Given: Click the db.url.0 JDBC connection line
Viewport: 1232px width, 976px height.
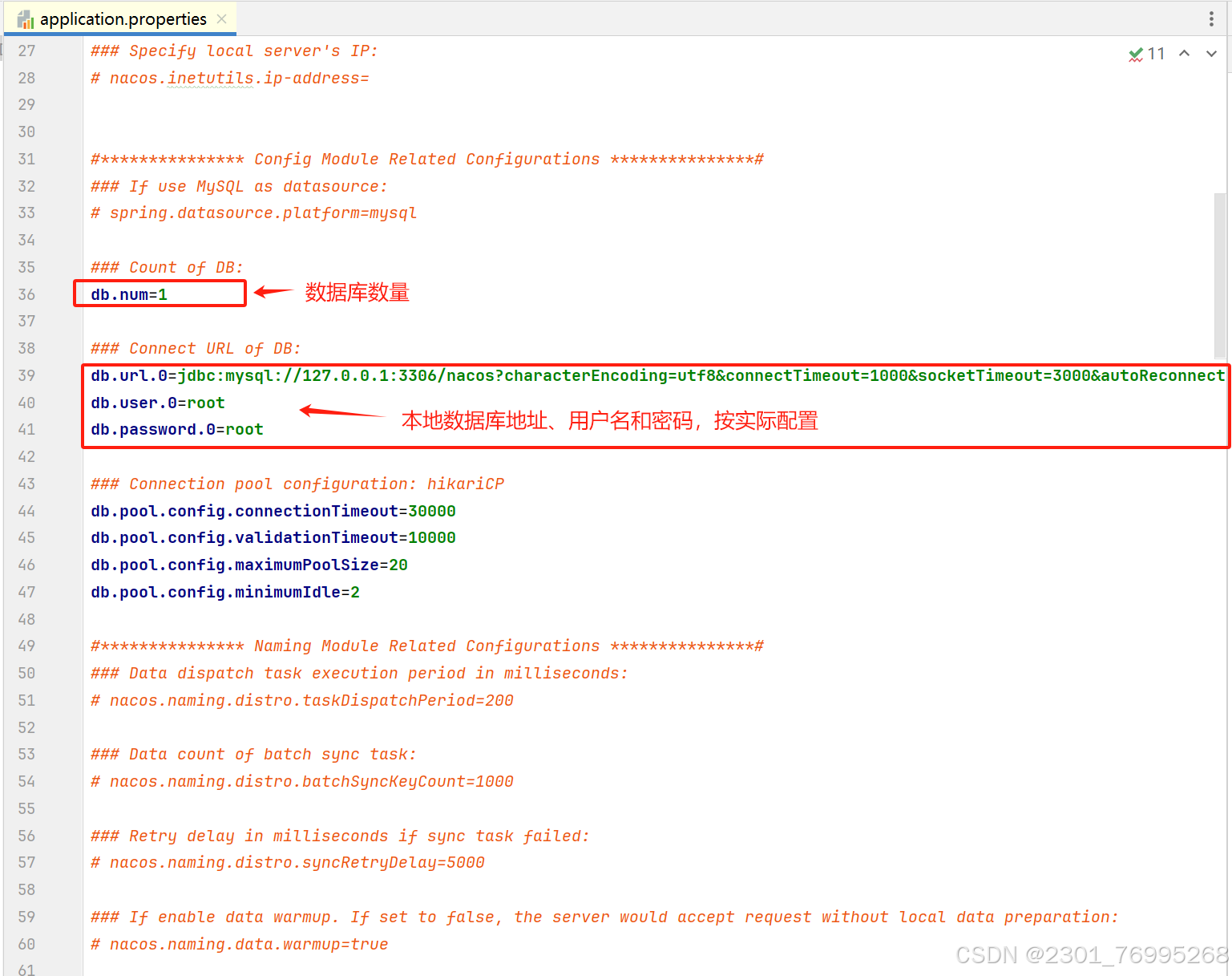Looking at the screenshot, I should (657, 375).
